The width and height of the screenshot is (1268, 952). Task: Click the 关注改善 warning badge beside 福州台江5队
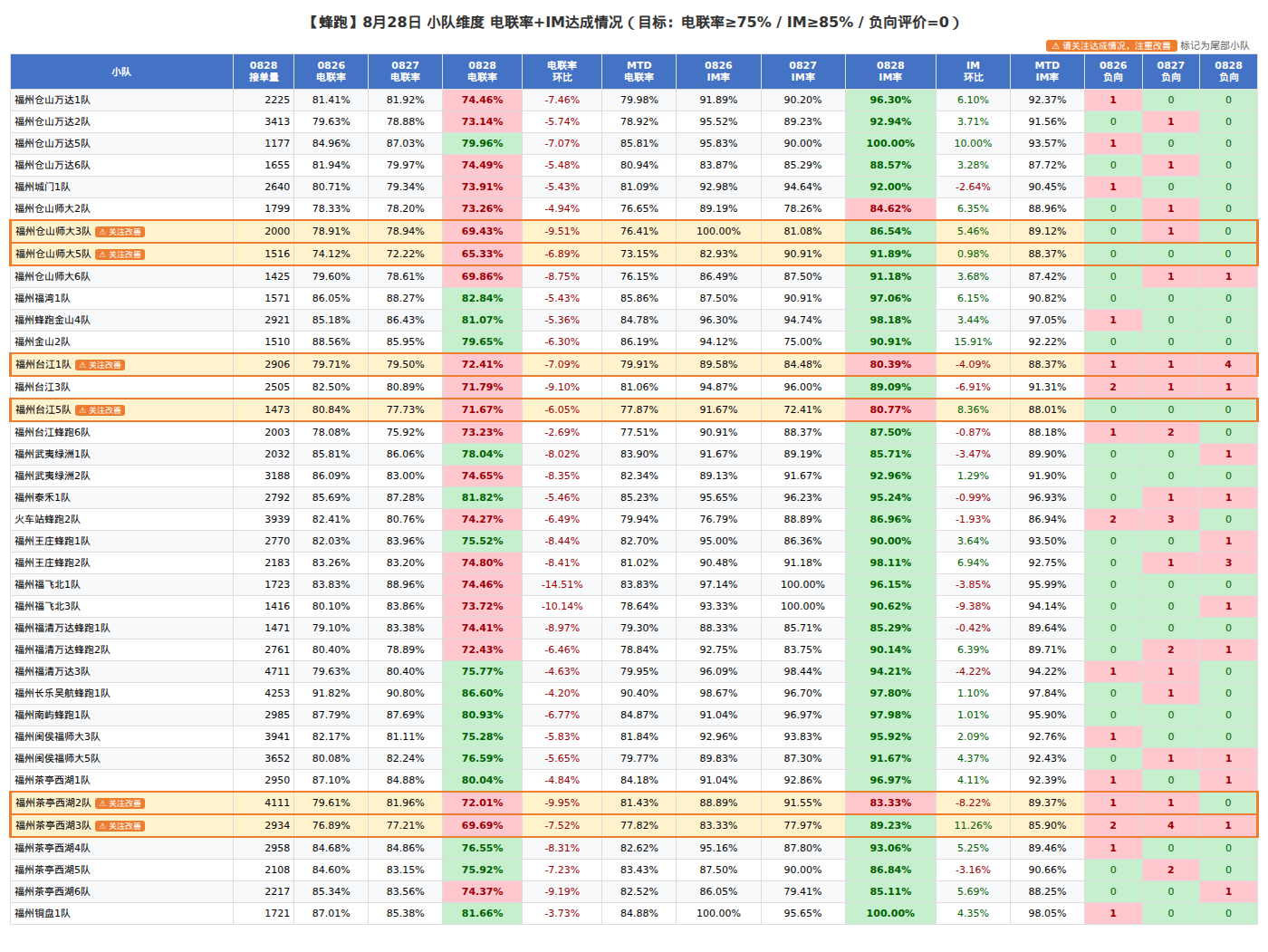pos(100,410)
